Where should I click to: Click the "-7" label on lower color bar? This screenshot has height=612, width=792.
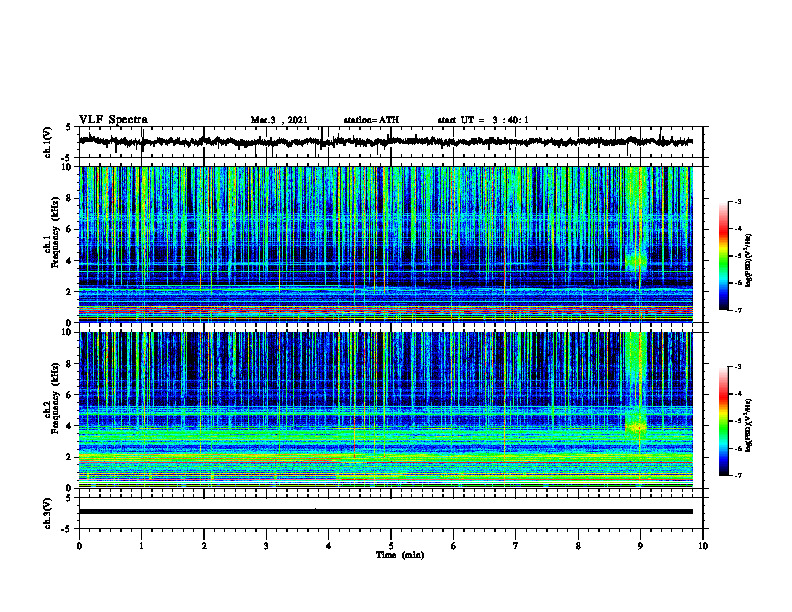(x=738, y=475)
